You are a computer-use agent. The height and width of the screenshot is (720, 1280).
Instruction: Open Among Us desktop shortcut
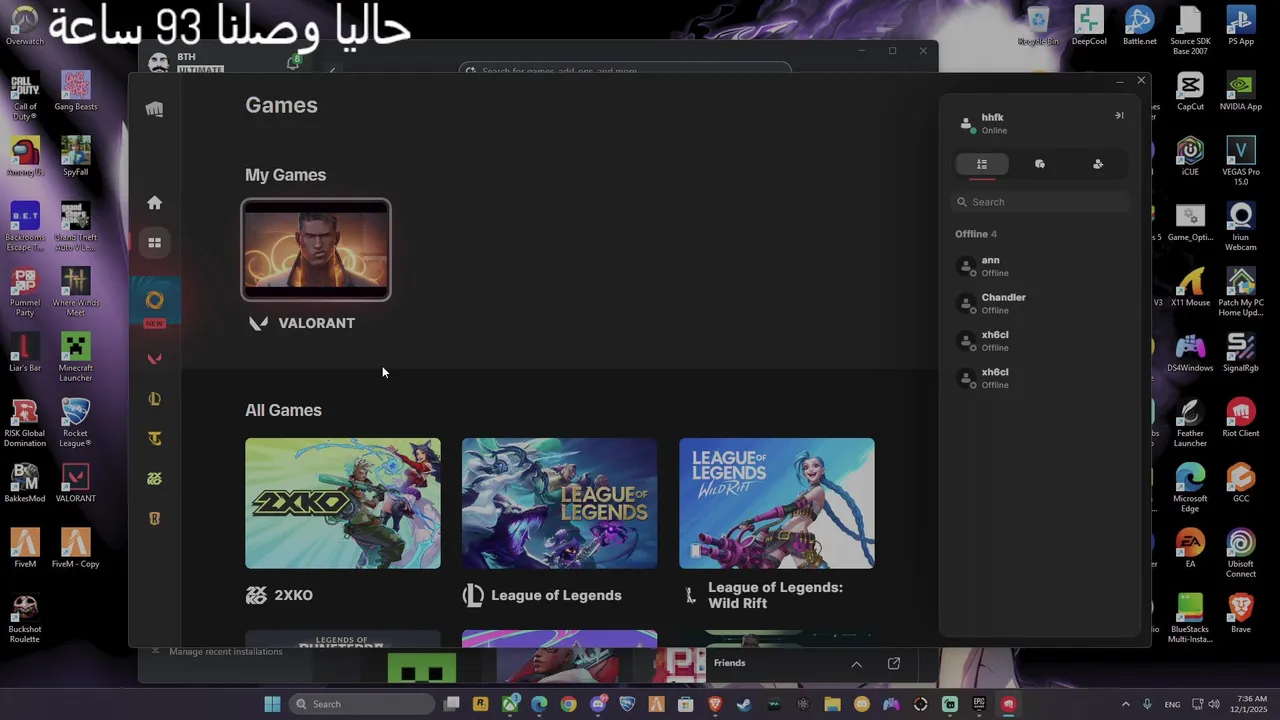click(x=25, y=157)
